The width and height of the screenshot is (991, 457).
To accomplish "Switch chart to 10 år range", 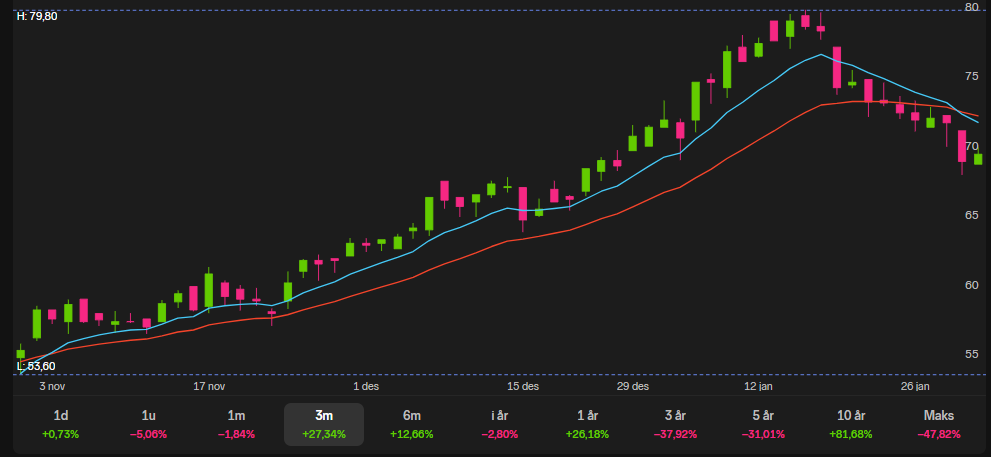I will [x=850, y=424].
